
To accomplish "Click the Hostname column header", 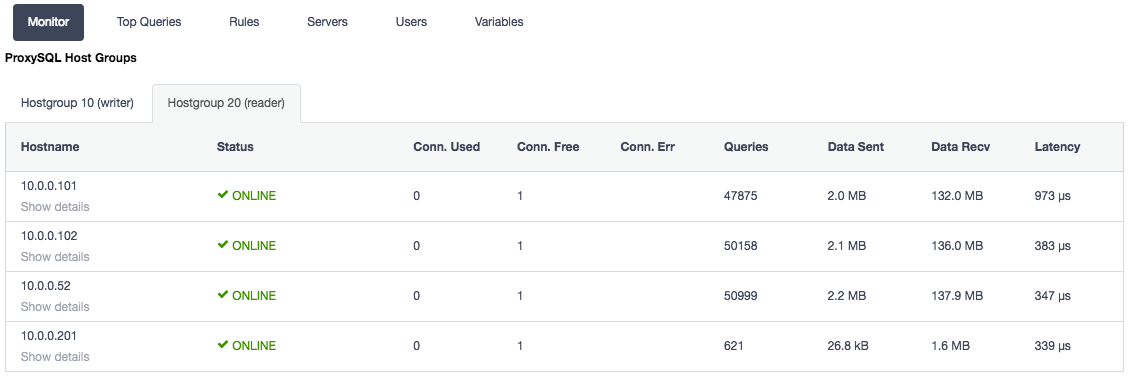I will pyautogui.click(x=50, y=146).
